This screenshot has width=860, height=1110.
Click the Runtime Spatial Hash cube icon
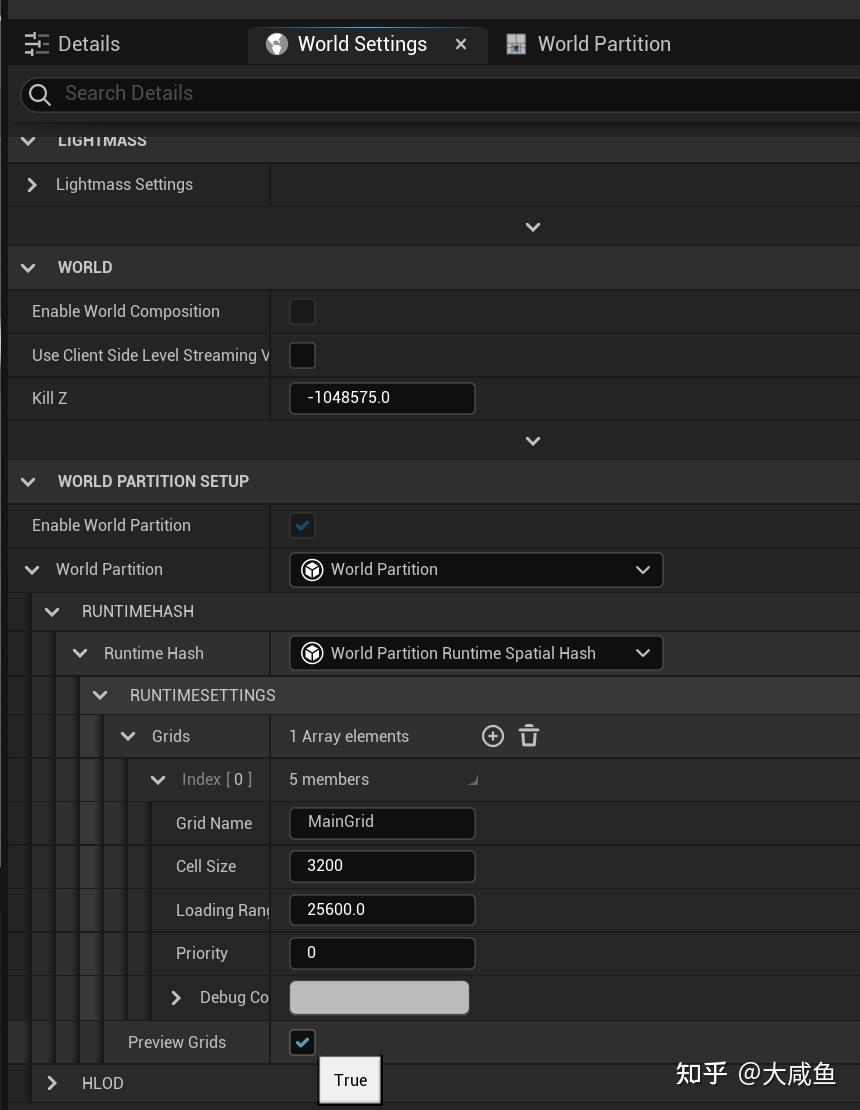[x=312, y=654]
